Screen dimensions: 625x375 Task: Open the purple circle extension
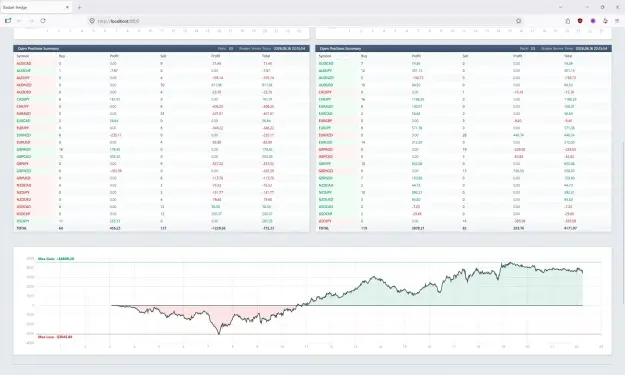point(593,21)
